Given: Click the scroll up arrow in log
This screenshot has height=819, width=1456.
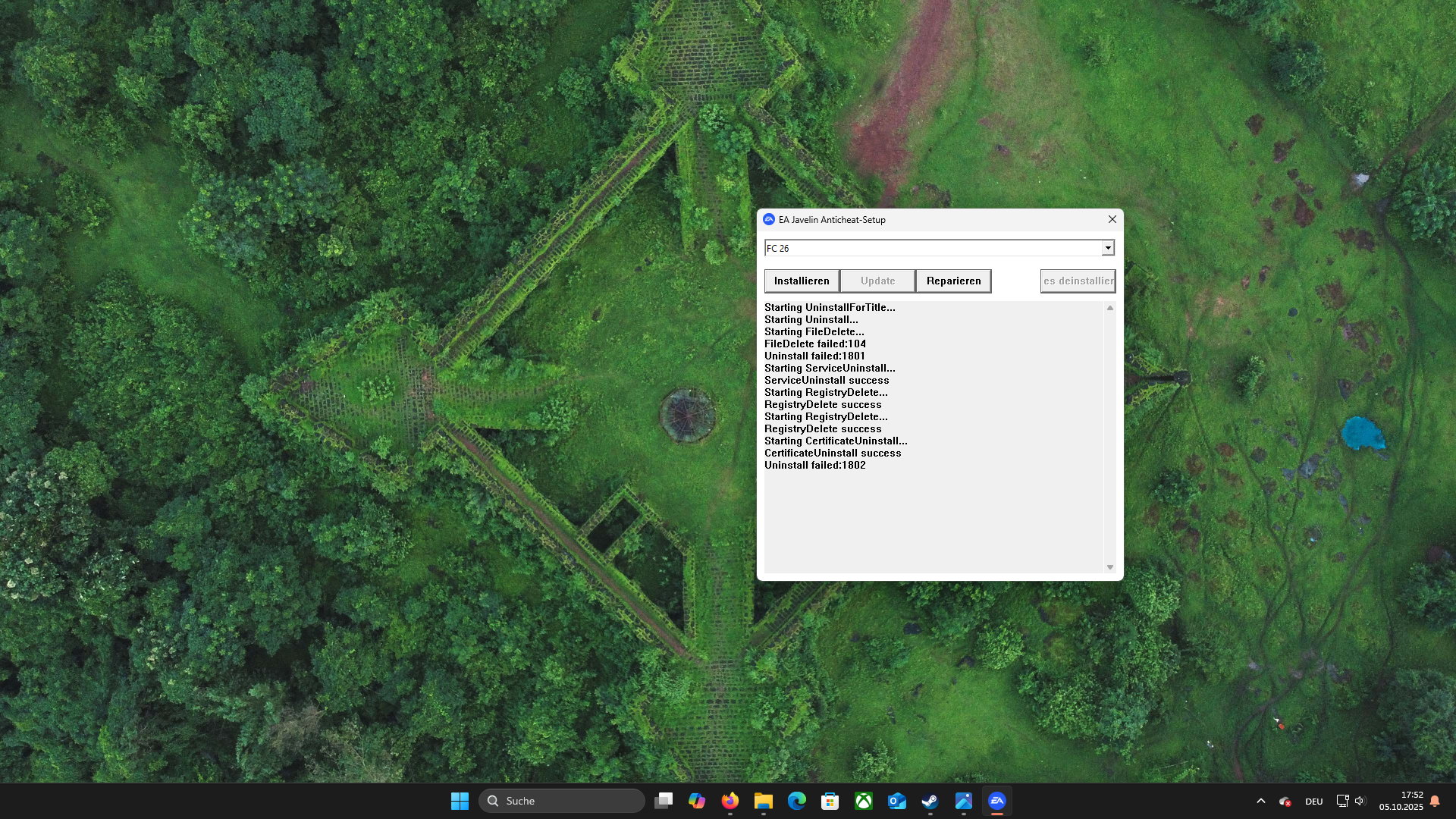Looking at the screenshot, I should click(1110, 308).
